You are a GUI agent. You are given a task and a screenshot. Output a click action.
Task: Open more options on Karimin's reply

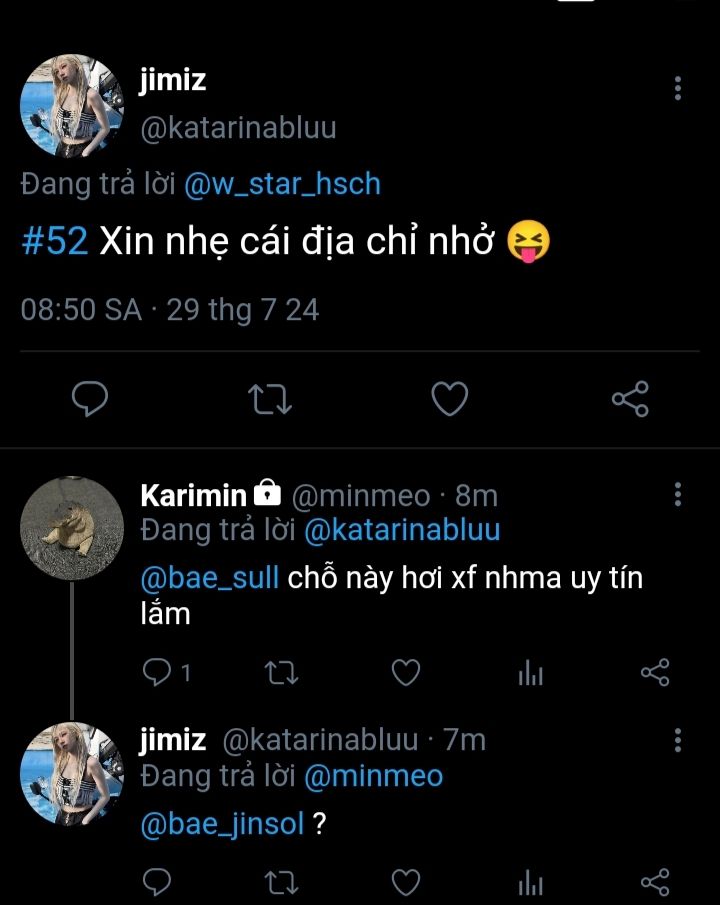click(678, 494)
